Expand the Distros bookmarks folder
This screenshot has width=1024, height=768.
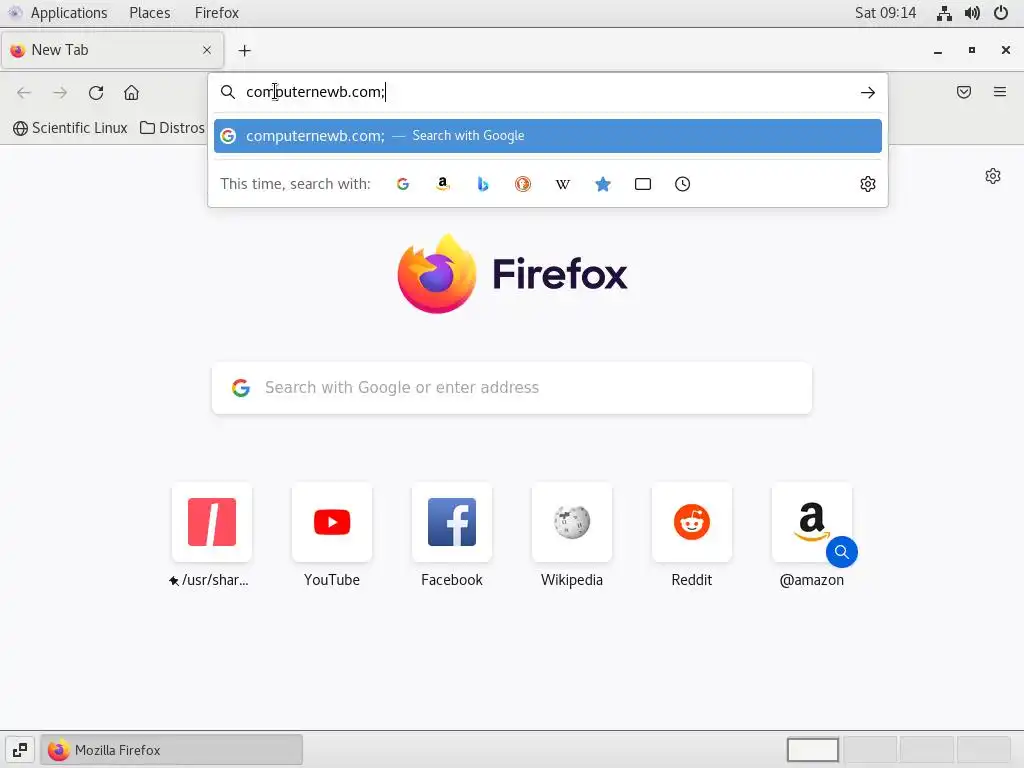coord(172,128)
